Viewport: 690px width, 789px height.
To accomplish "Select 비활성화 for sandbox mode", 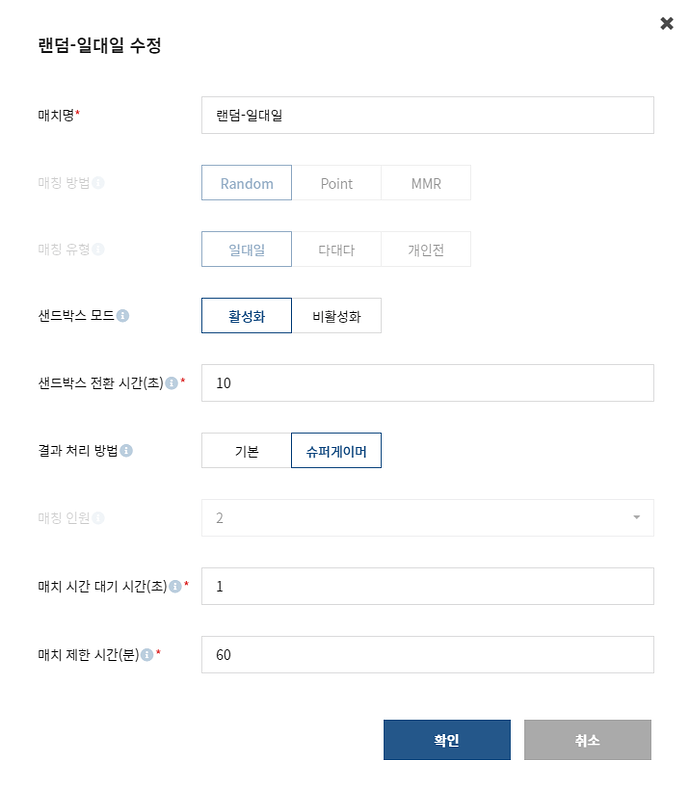I will (x=337, y=315).
